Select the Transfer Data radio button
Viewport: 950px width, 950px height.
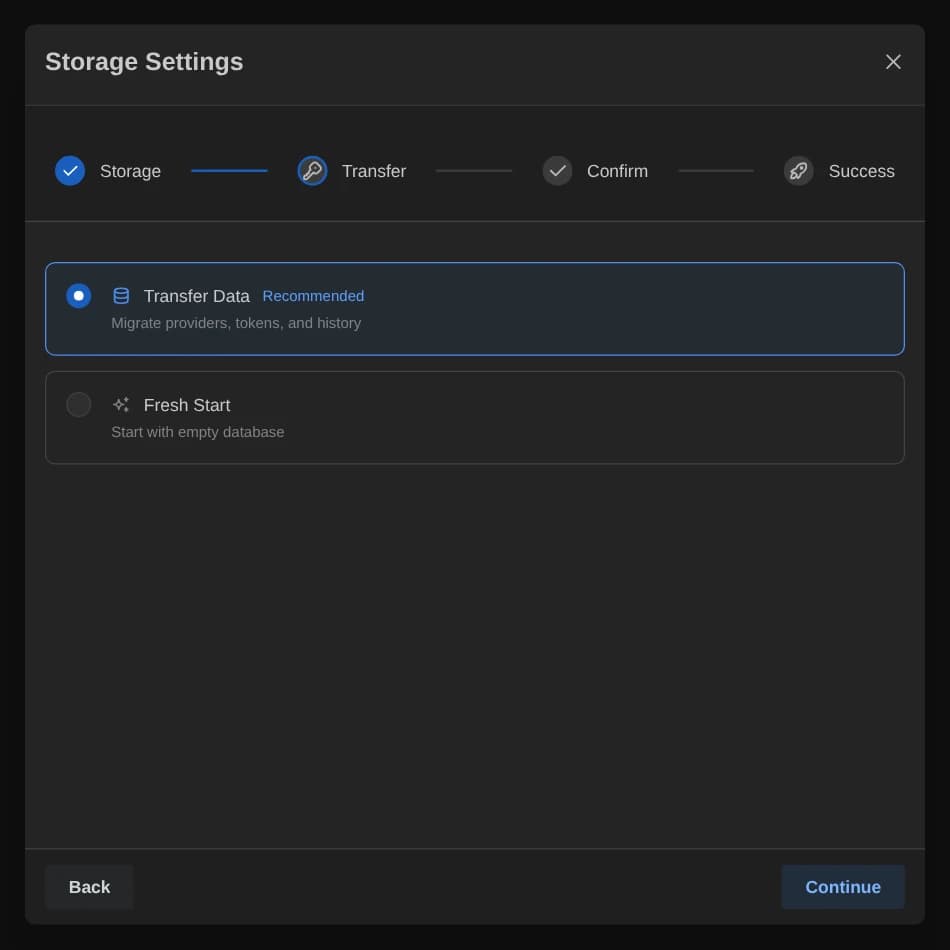pyautogui.click(x=79, y=296)
